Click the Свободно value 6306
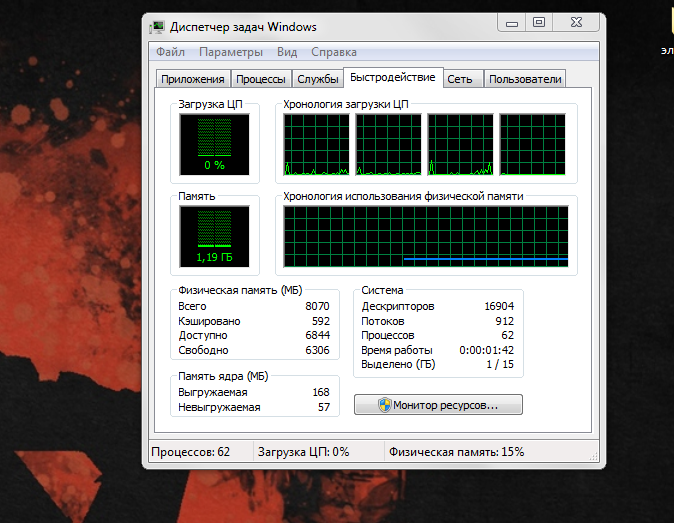Viewport: 674px width, 523px height. pyautogui.click(x=317, y=350)
